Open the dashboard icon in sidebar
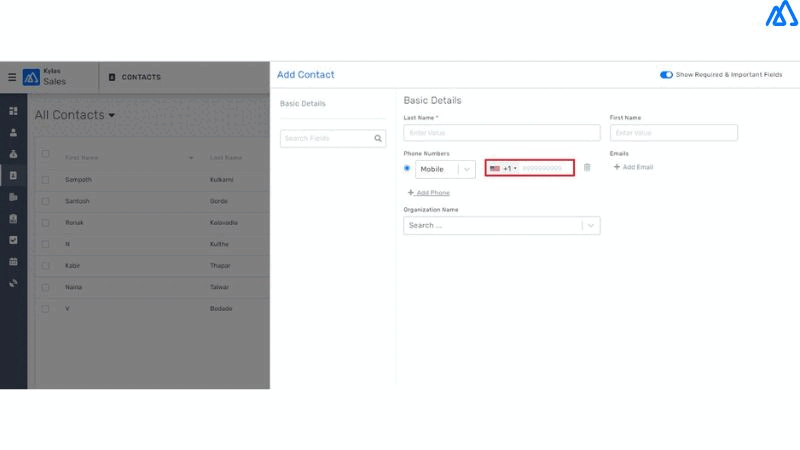This screenshot has height=450, width=800. pos(13,111)
